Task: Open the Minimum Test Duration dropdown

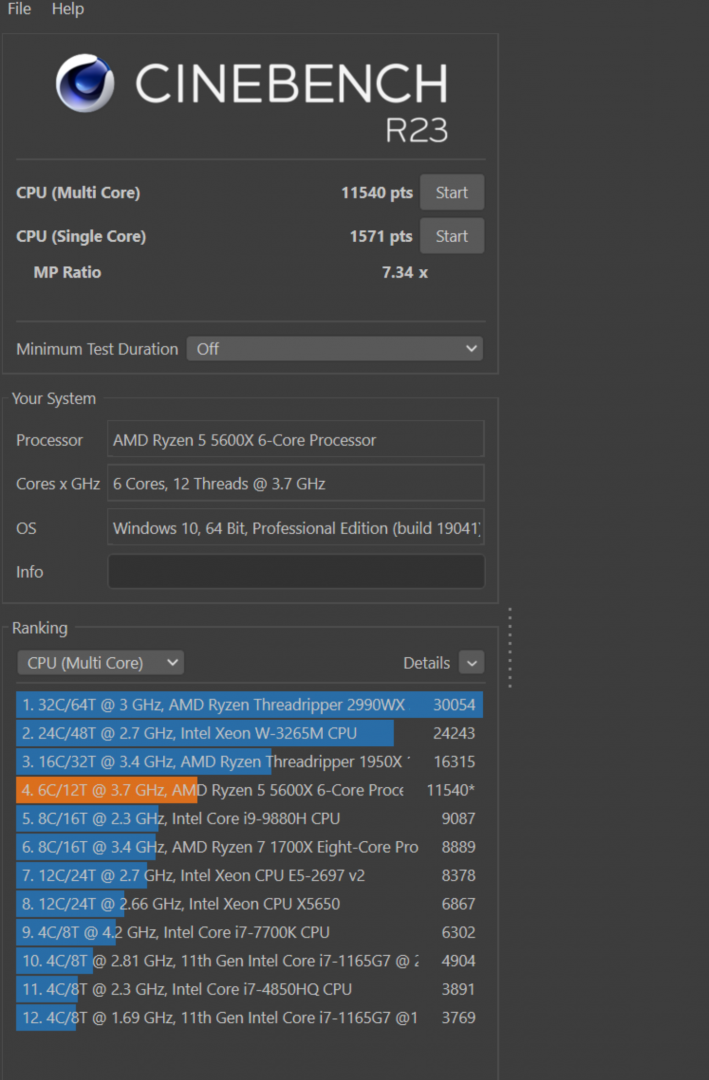Action: [335, 349]
